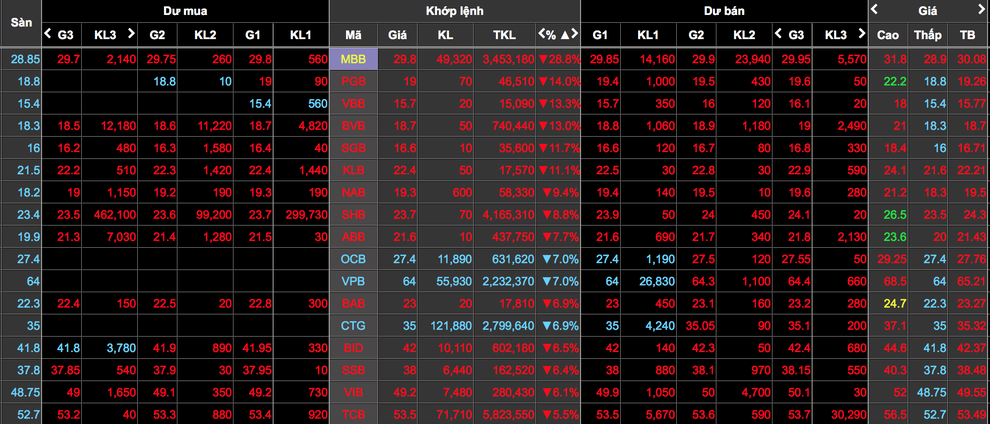The height and width of the screenshot is (424, 990).
Task: Click the Thấp column header
Action: 927,35
